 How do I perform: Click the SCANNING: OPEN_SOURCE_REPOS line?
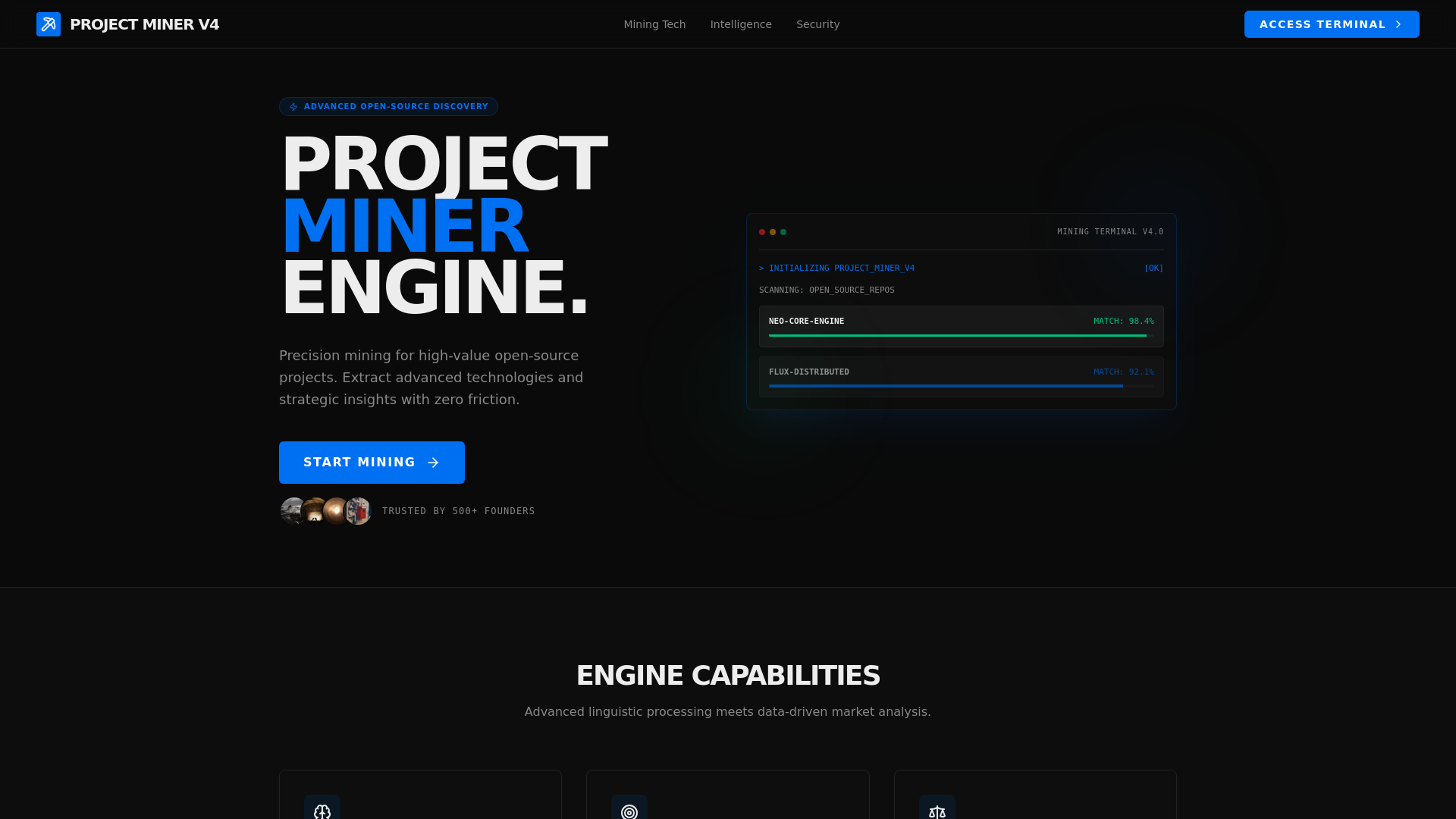pos(827,290)
